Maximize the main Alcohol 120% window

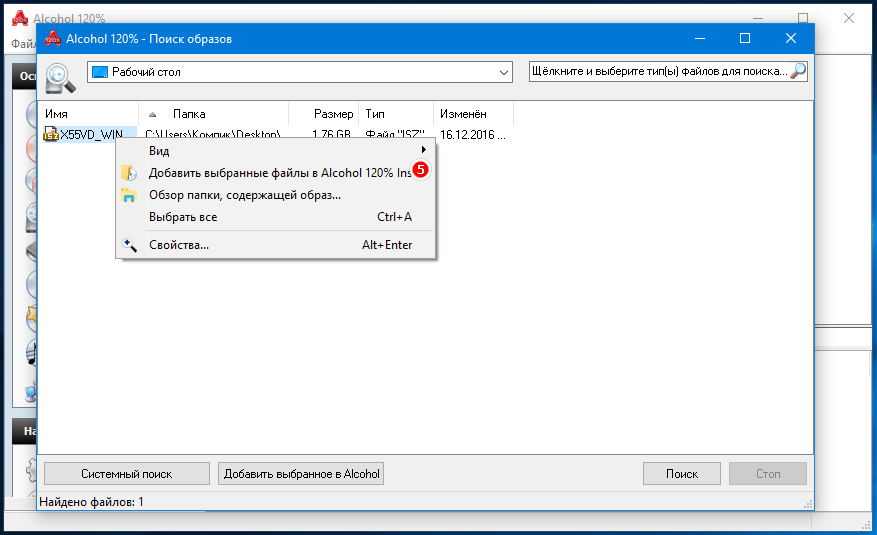(803, 17)
